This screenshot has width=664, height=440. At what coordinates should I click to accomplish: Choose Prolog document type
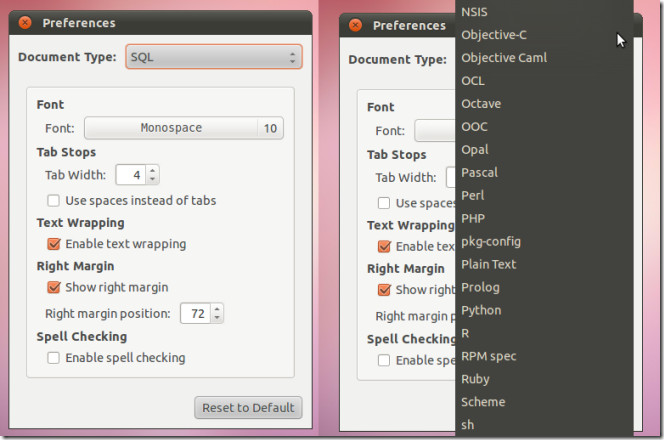[x=544, y=287]
